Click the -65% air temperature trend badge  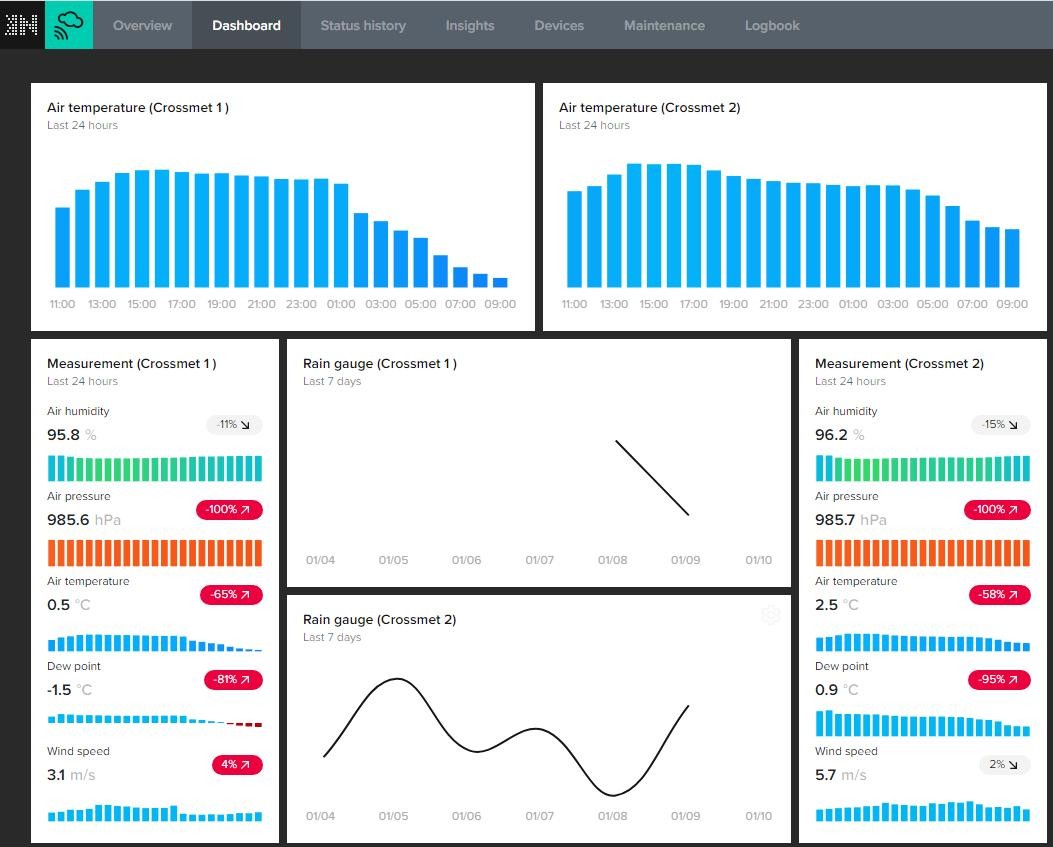pos(230,595)
